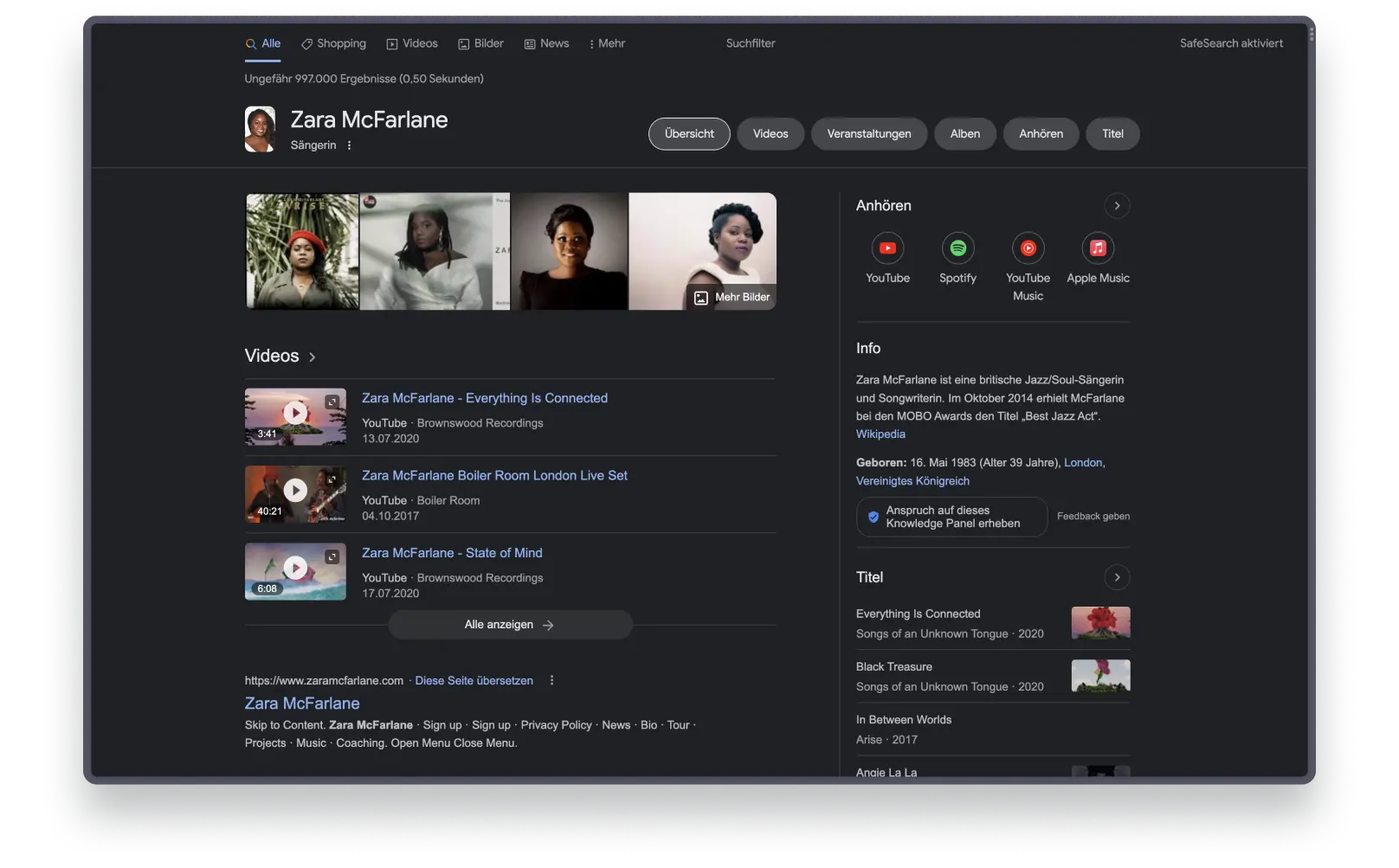Click verified shield icon for claiming panel
The width and height of the screenshot is (1399, 868).
pyautogui.click(x=873, y=517)
